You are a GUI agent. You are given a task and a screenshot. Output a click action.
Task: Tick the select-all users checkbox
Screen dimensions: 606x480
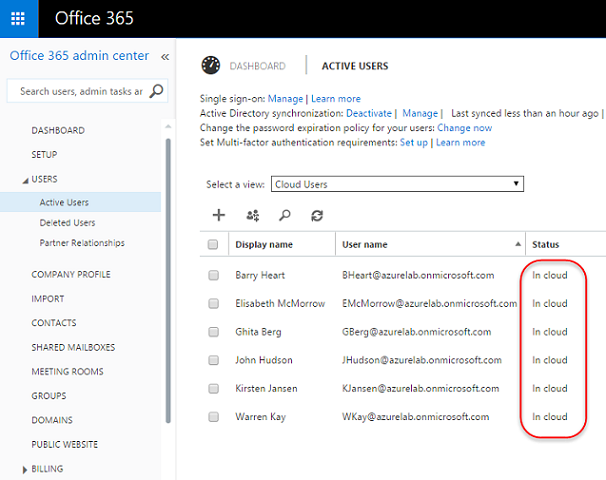[213, 244]
